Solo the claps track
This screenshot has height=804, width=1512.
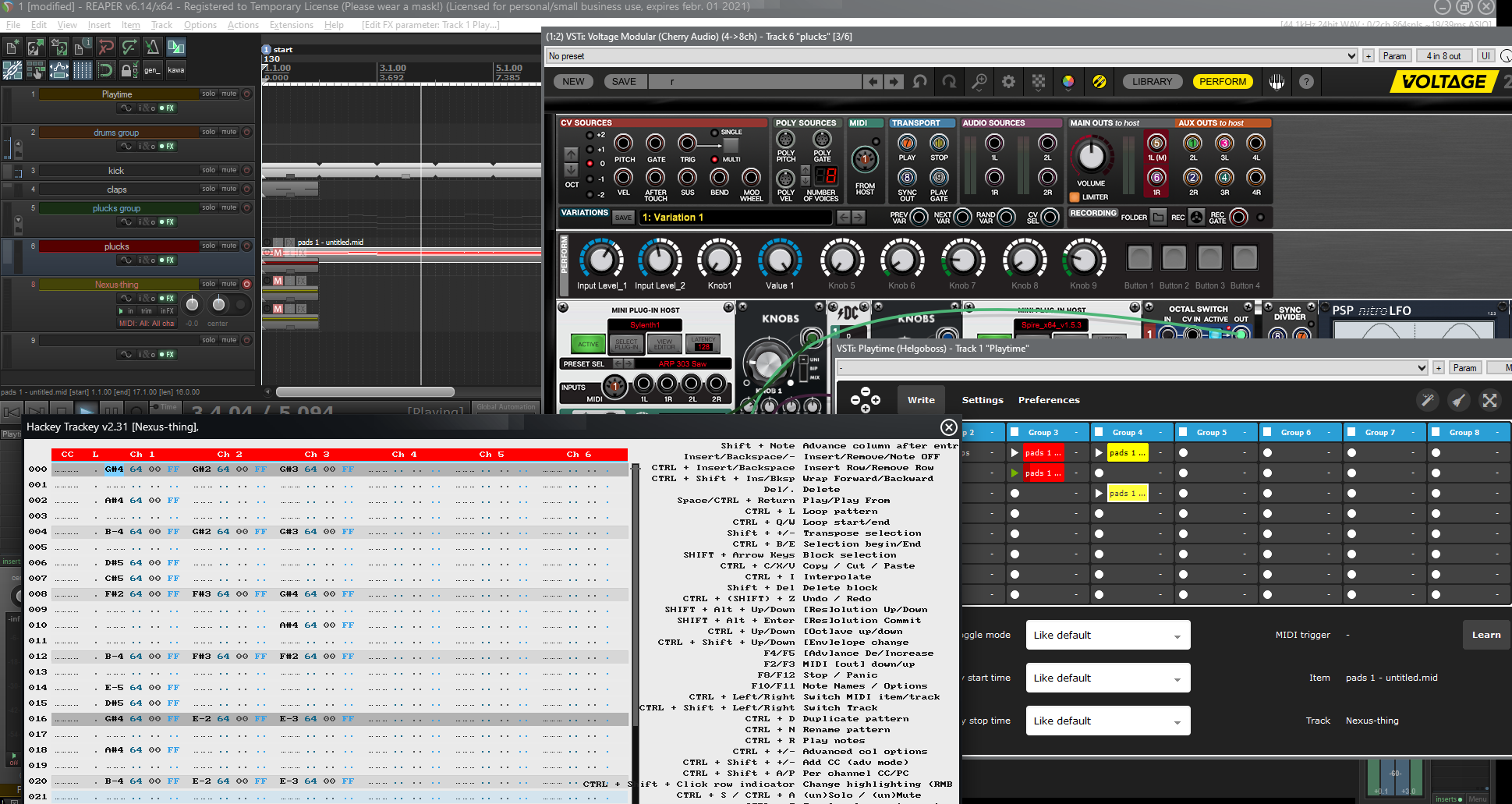pos(209,189)
